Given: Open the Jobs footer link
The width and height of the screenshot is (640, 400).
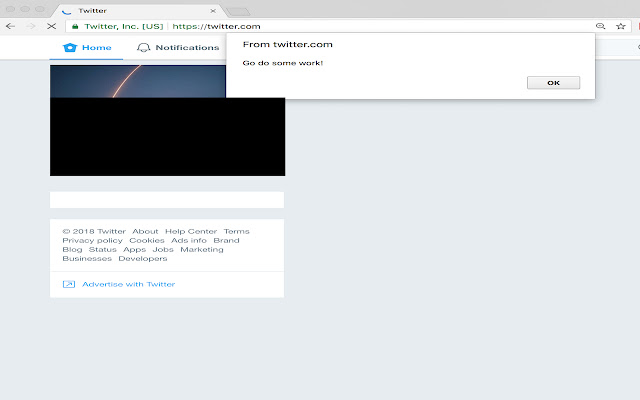Looking at the screenshot, I should coord(163,249).
